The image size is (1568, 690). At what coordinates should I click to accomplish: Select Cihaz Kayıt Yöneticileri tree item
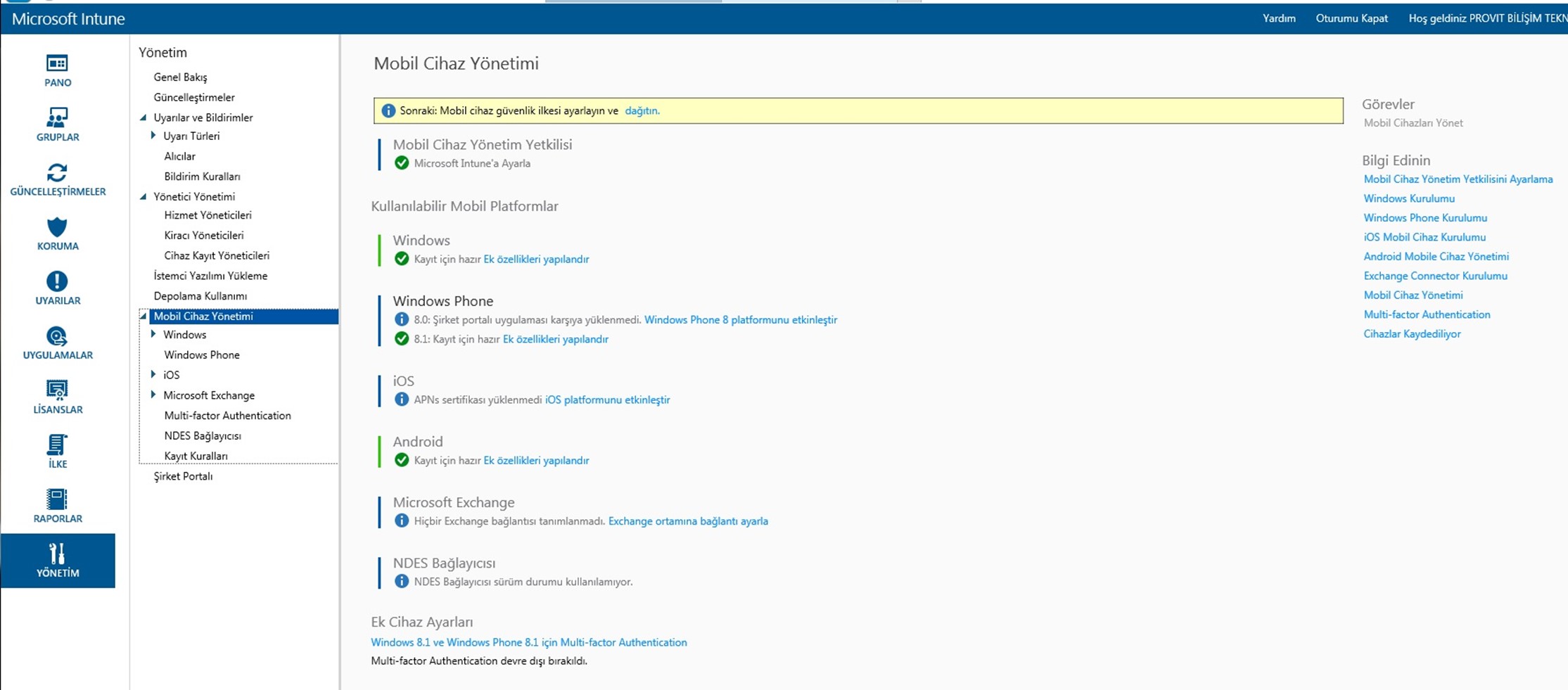click(x=217, y=255)
